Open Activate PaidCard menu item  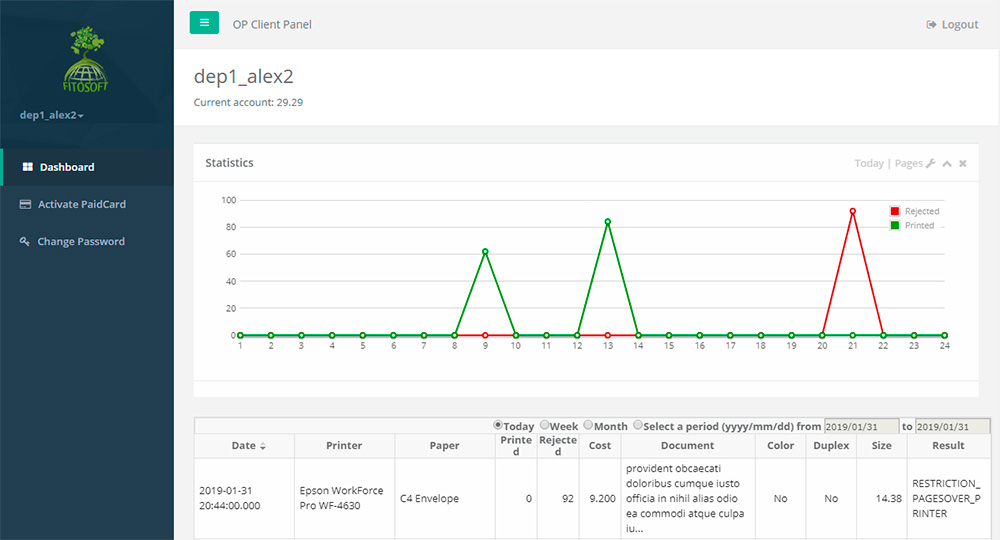pos(82,204)
